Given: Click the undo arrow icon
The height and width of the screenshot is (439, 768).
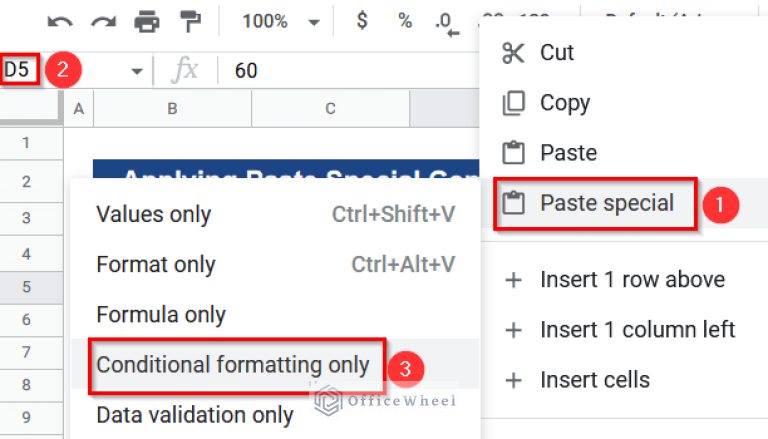Looking at the screenshot, I should [x=60, y=21].
